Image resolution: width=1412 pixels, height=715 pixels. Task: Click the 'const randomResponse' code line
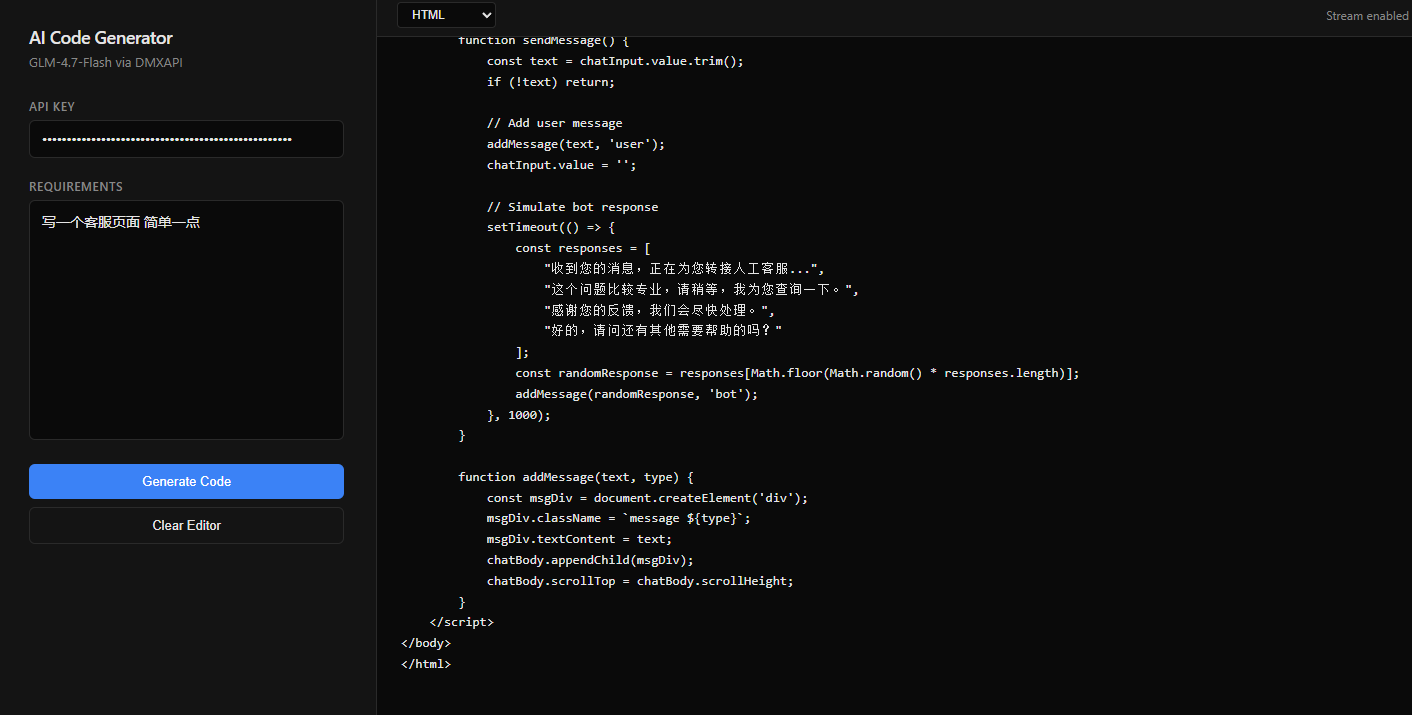(798, 373)
